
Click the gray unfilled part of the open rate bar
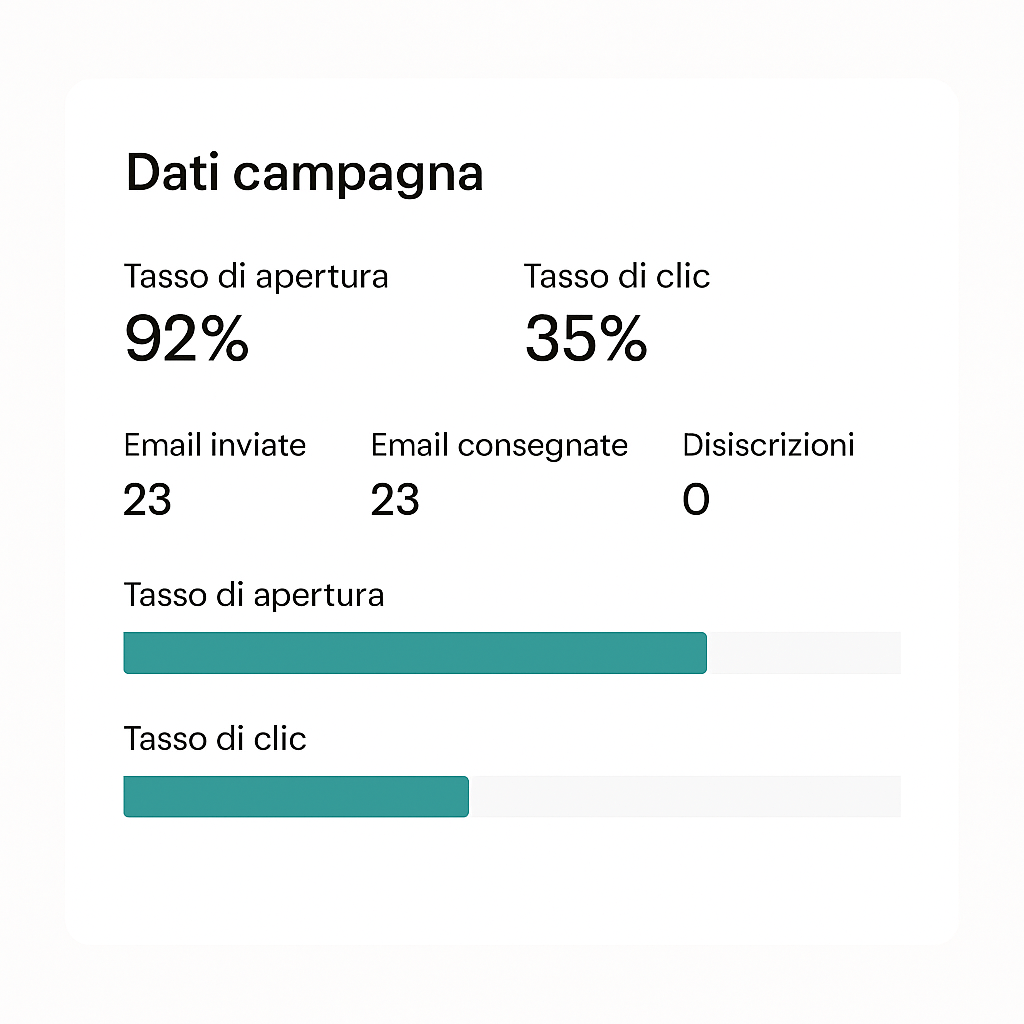point(803,653)
